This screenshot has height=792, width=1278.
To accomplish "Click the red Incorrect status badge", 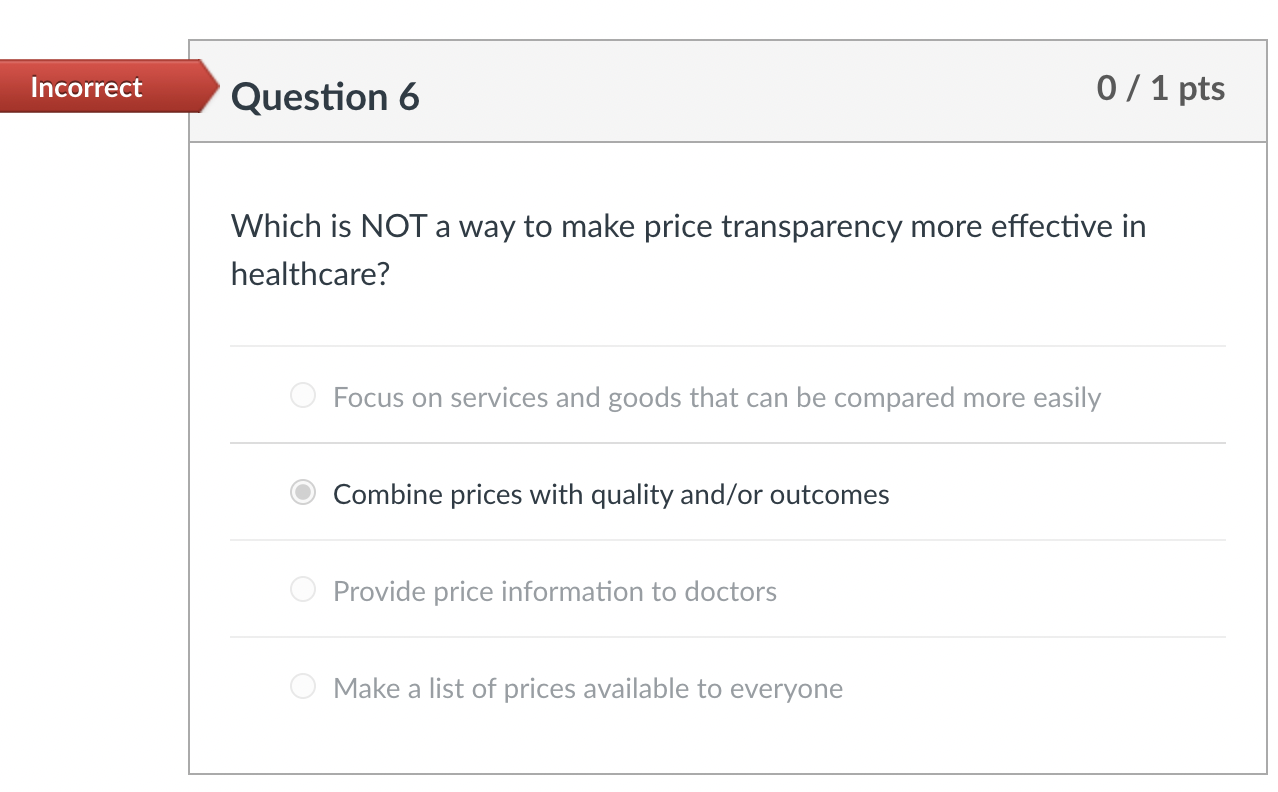I will tap(85, 87).
